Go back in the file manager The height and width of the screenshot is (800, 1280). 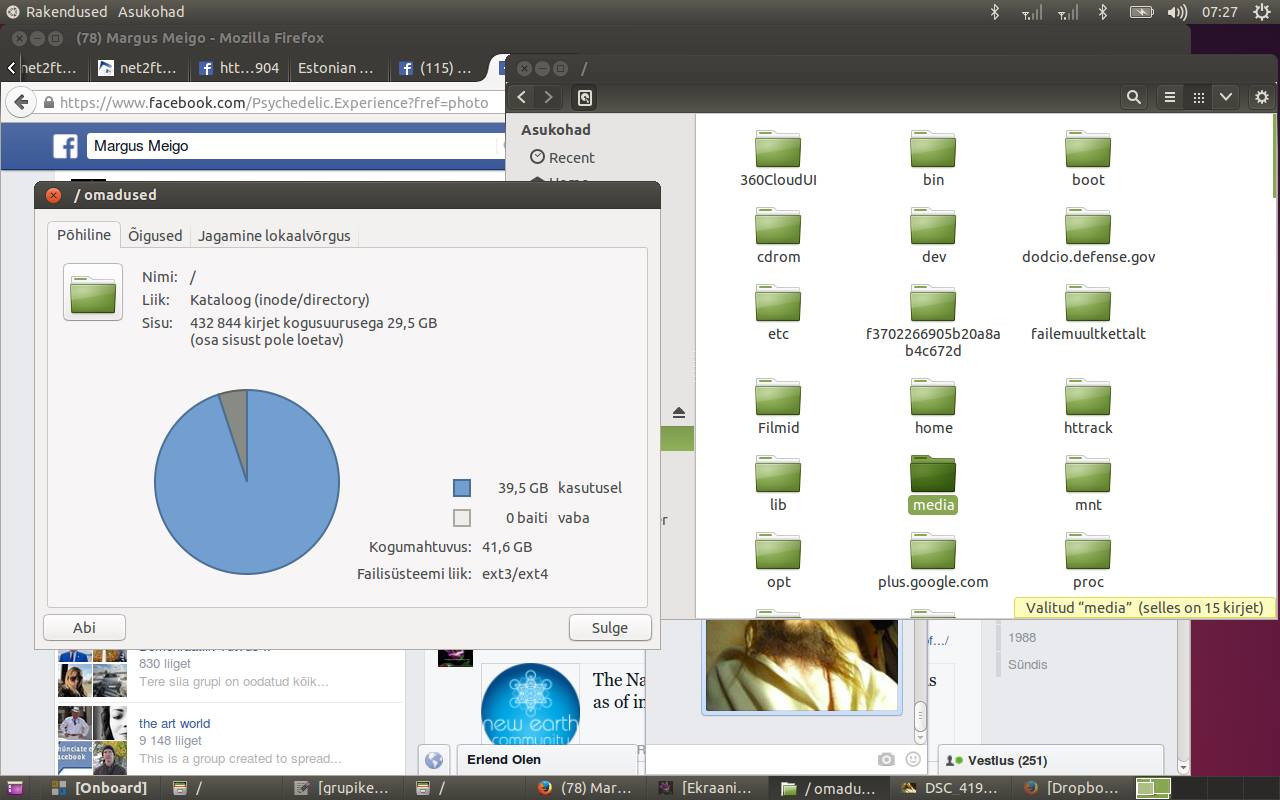tap(522, 97)
